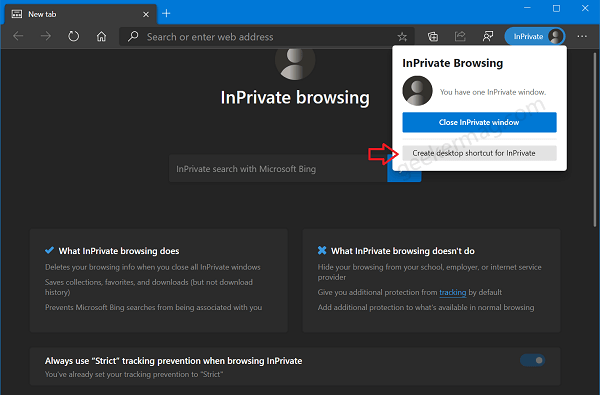Image resolution: width=600 pixels, height=395 pixels.
Task: Click the 'What InPrivate browsing does' heading
Action: click(119, 251)
